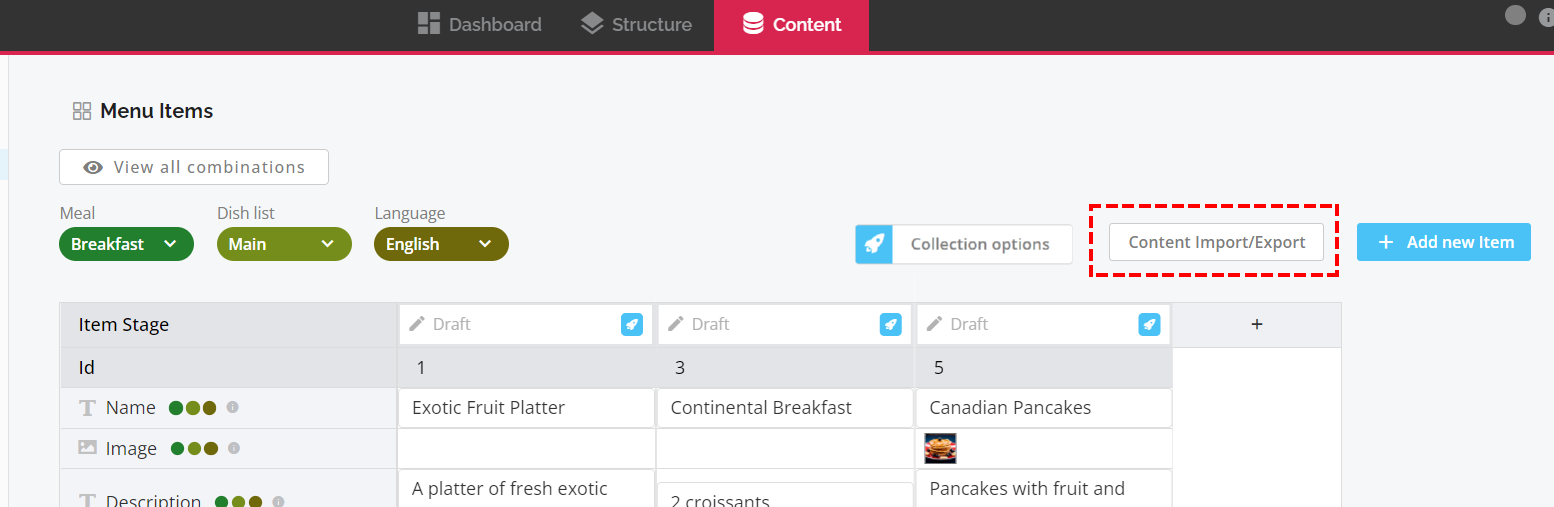Click the pencil icon on item 1 Draft stage
1554x507 pixels.
[417, 324]
